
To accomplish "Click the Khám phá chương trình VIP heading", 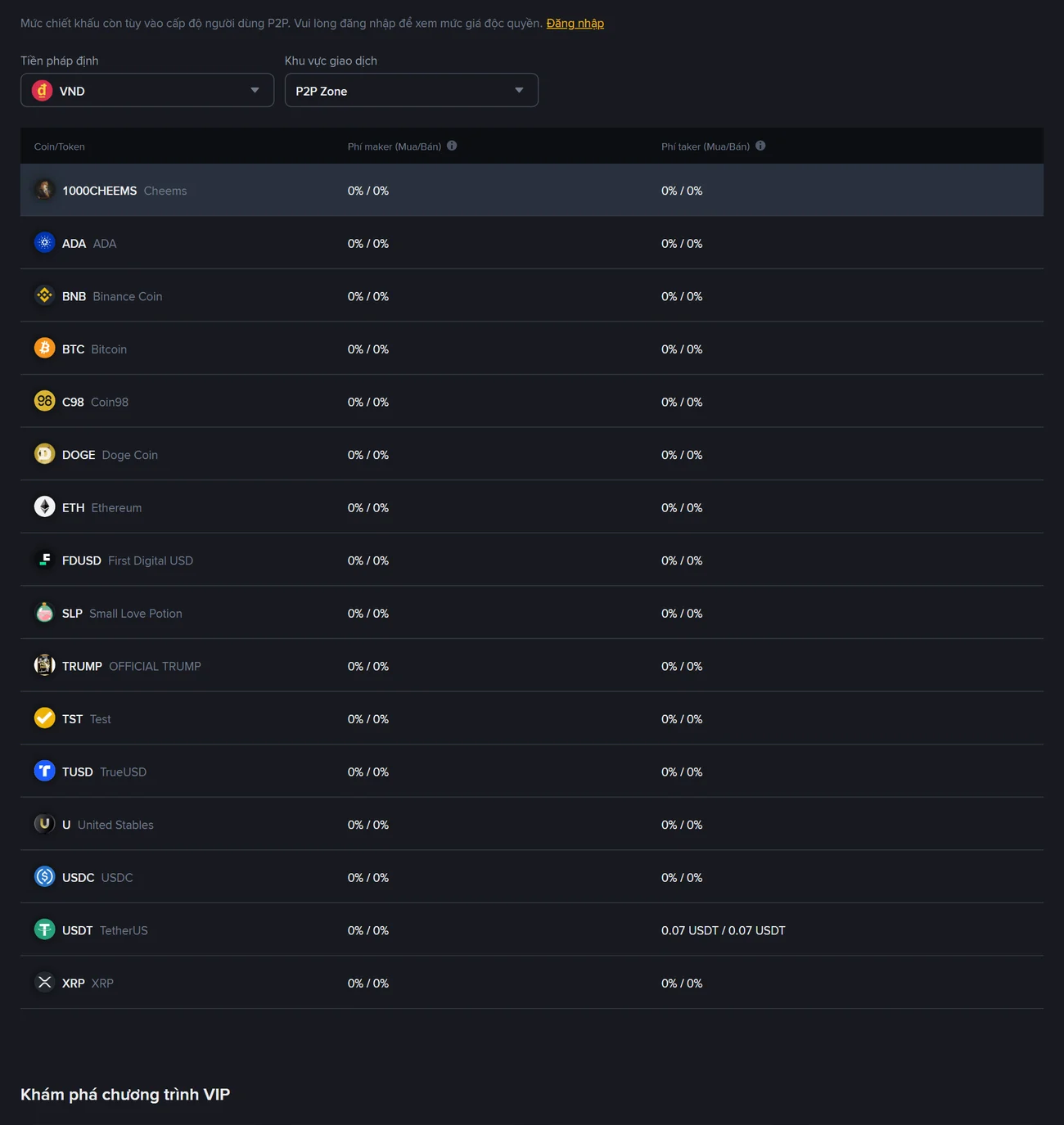I will [x=125, y=1095].
